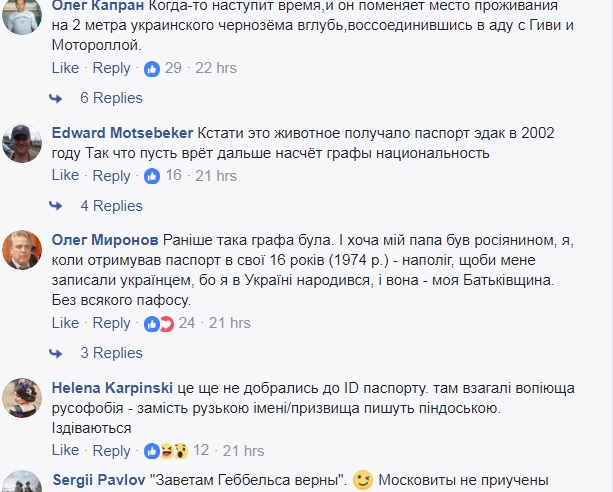Click the like reaction icon showing 29
The image size is (613, 492).
click(152, 69)
